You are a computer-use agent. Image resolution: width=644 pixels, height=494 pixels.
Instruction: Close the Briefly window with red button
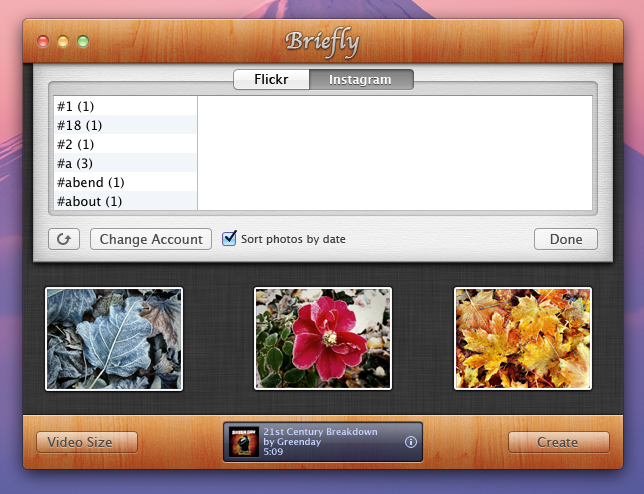[x=43, y=41]
